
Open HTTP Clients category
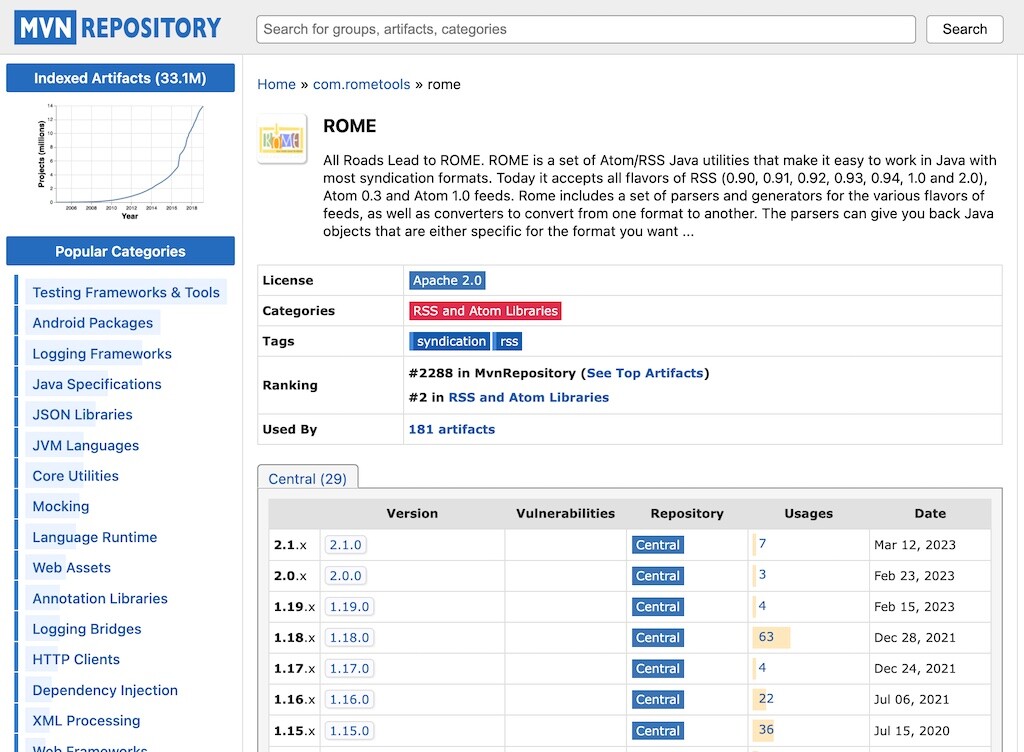tap(76, 659)
